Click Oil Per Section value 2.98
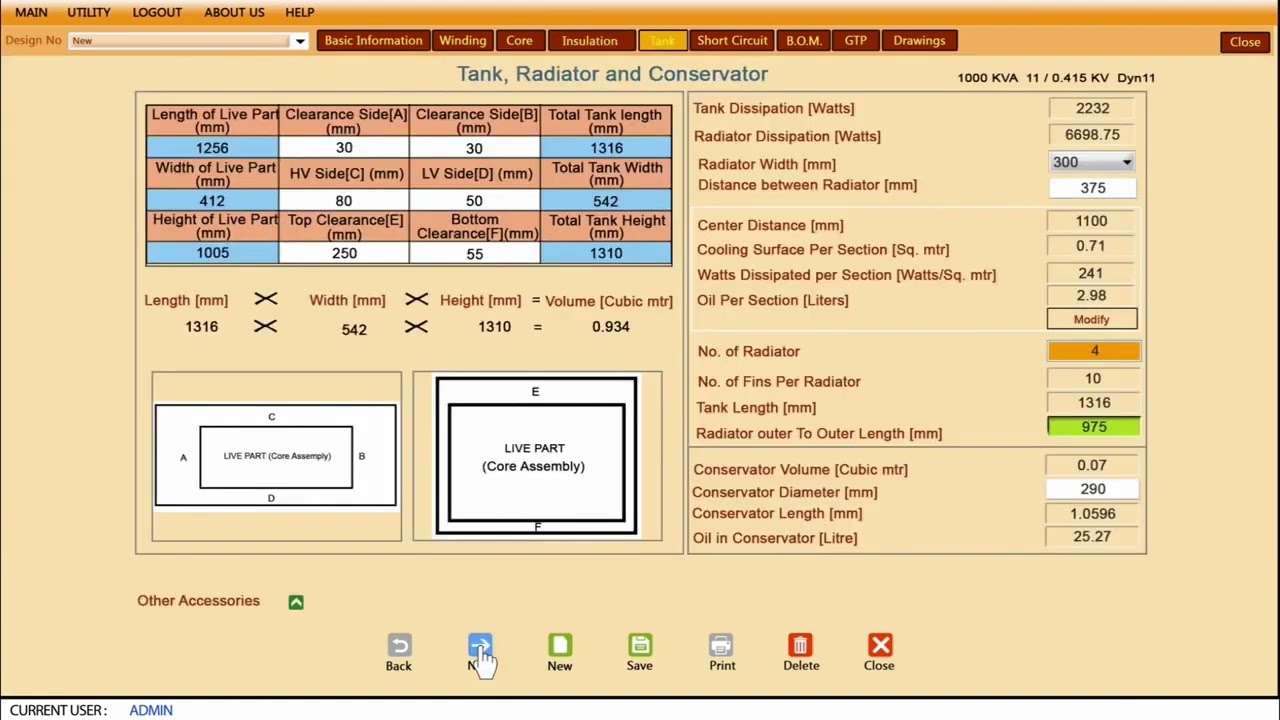This screenshot has height=720, width=1280. (1092, 296)
